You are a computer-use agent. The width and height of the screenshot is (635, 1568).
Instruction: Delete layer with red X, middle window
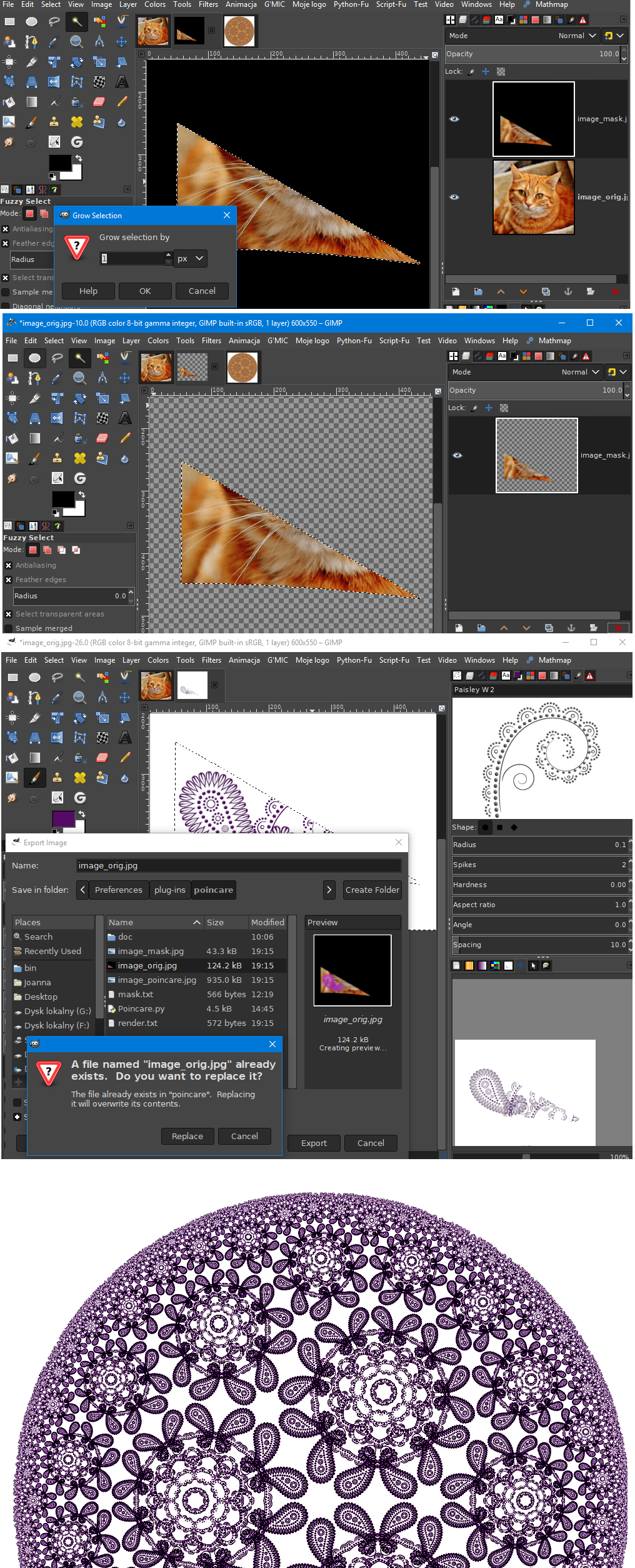[x=618, y=628]
